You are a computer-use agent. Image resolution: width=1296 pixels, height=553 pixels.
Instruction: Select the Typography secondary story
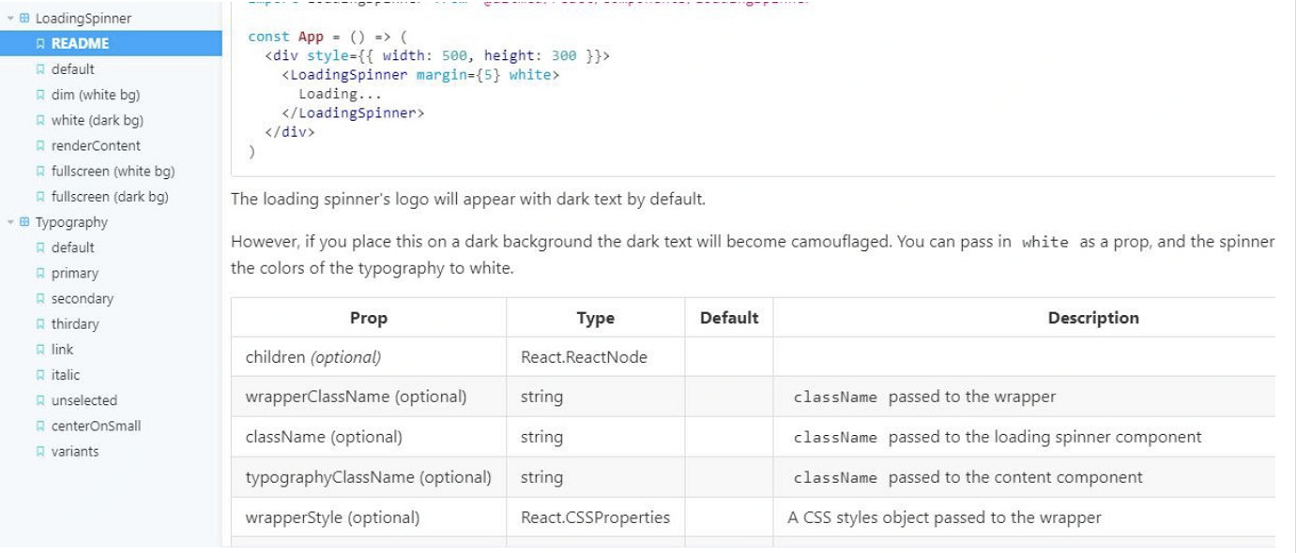click(82, 298)
